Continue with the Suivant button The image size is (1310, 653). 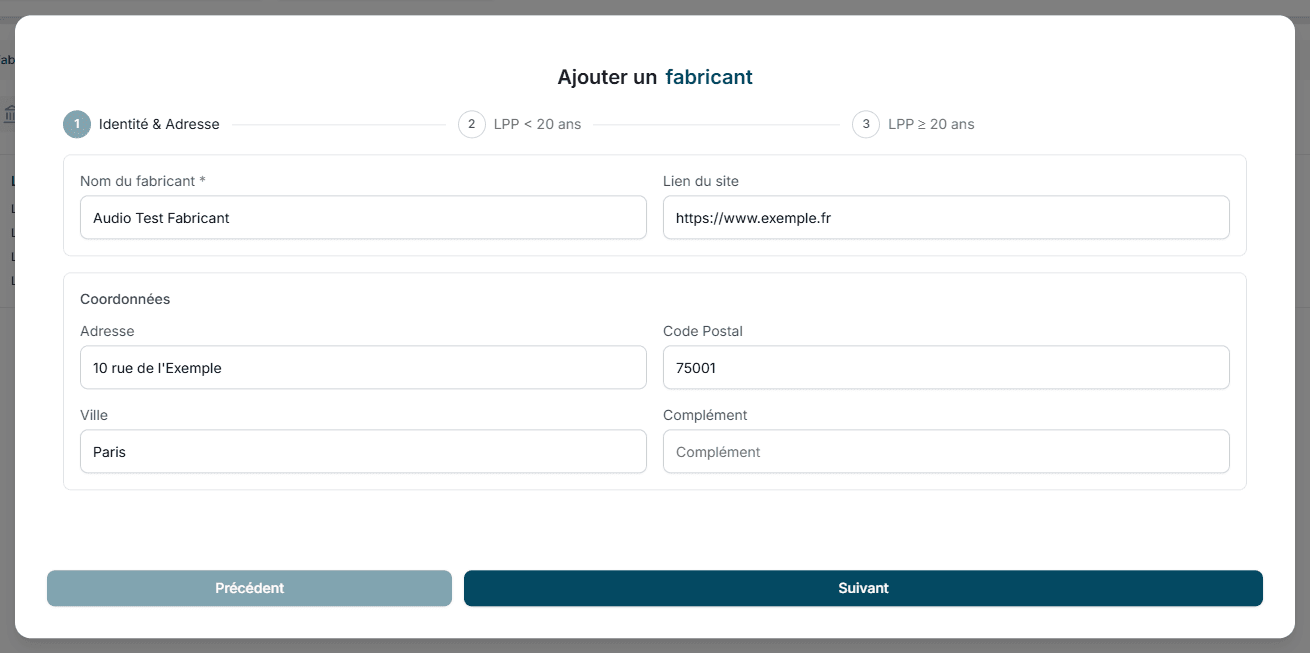pyautogui.click(x=863, y=588)
